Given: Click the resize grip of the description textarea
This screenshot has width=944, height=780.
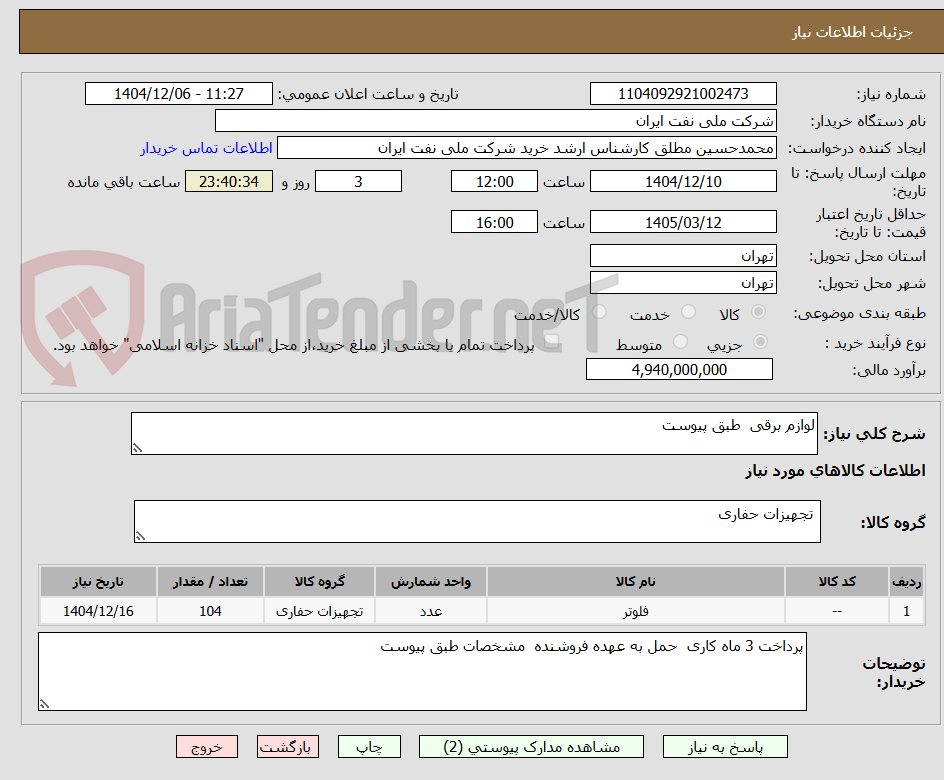Looking at the screenshot, I should pos(137,448).
